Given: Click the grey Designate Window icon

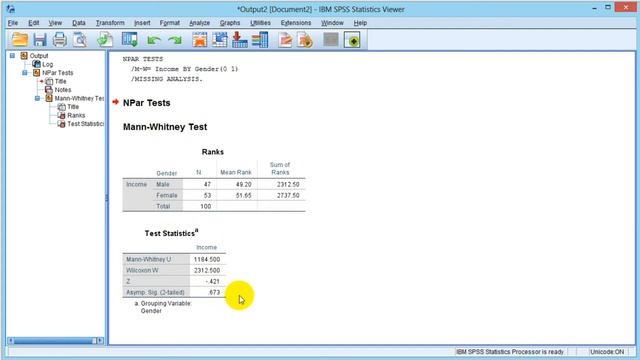Looking at the screenshot, I should (x=331, y=40).
